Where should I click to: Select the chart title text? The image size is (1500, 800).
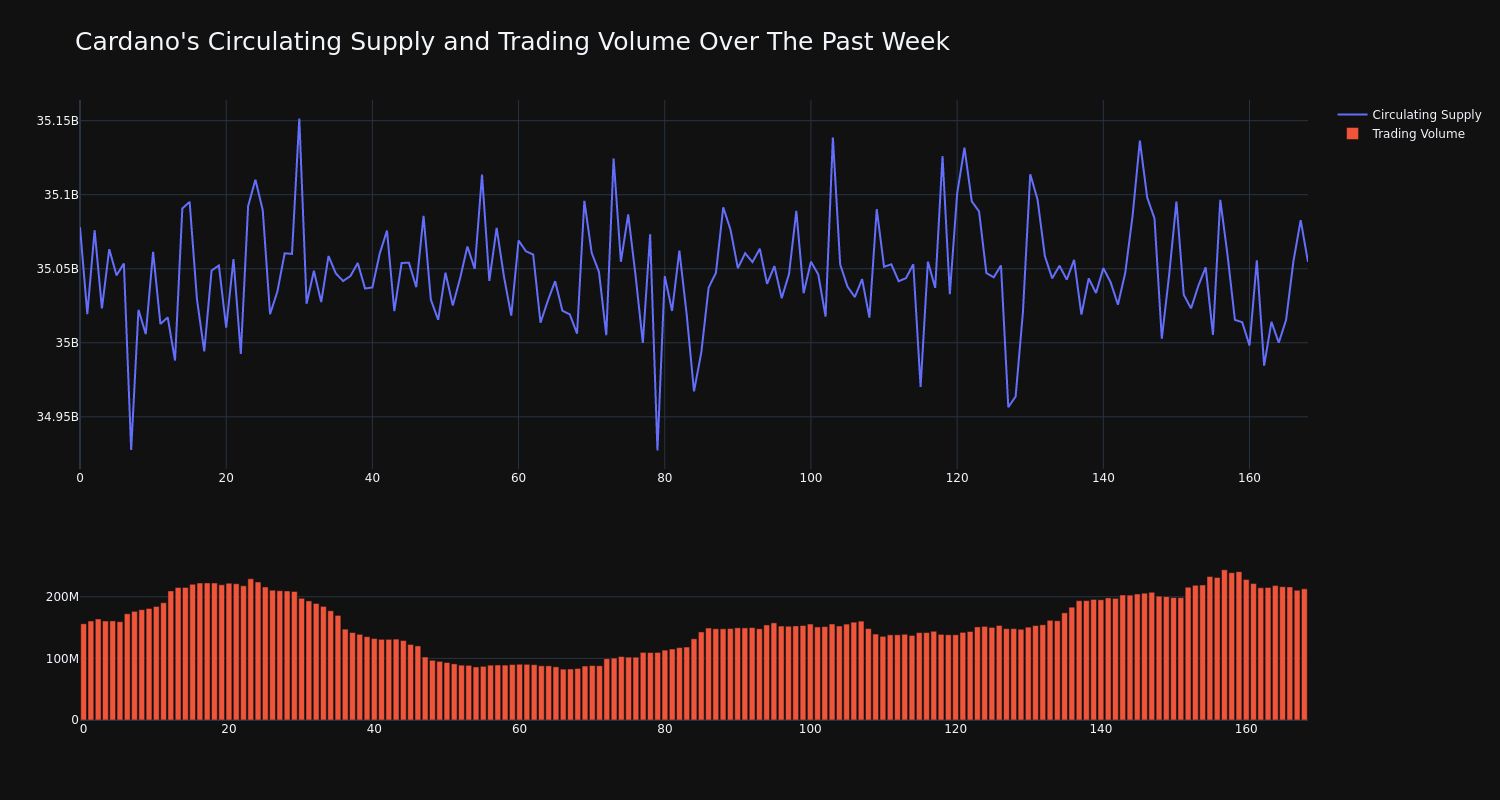512,42
